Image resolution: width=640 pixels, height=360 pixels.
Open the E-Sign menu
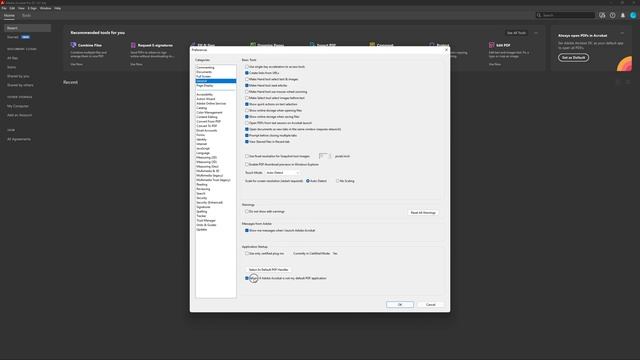point(32,8)
